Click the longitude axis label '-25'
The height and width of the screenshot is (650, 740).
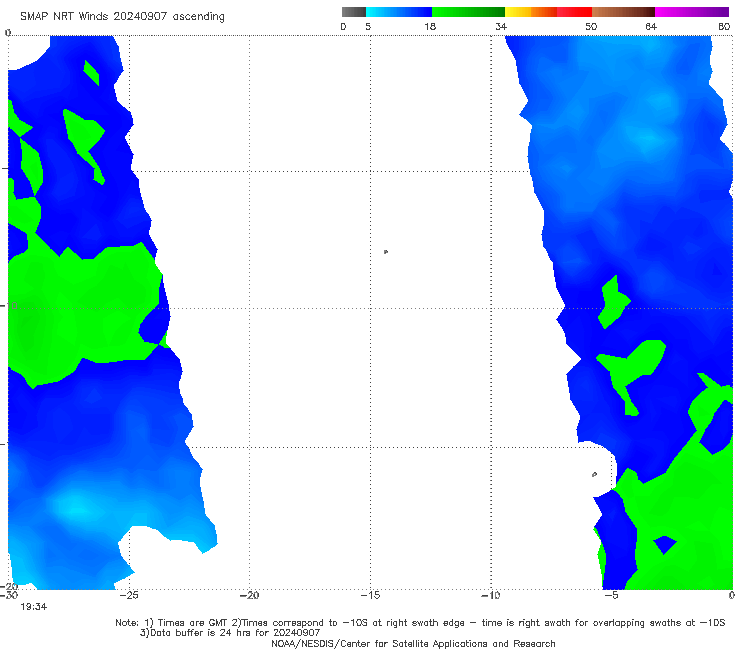tap(129, 596)
